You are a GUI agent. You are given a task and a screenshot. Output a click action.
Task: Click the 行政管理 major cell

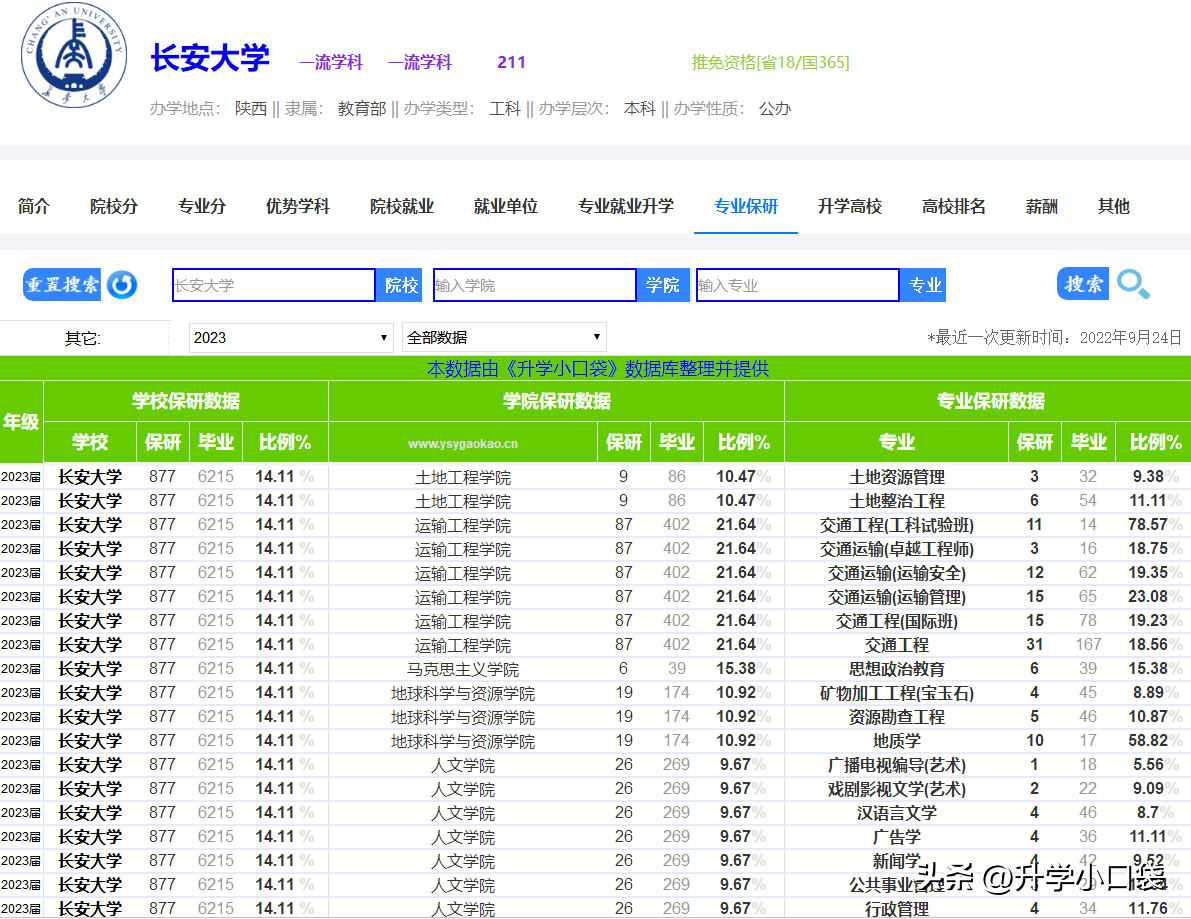click(x=897, y=908)
